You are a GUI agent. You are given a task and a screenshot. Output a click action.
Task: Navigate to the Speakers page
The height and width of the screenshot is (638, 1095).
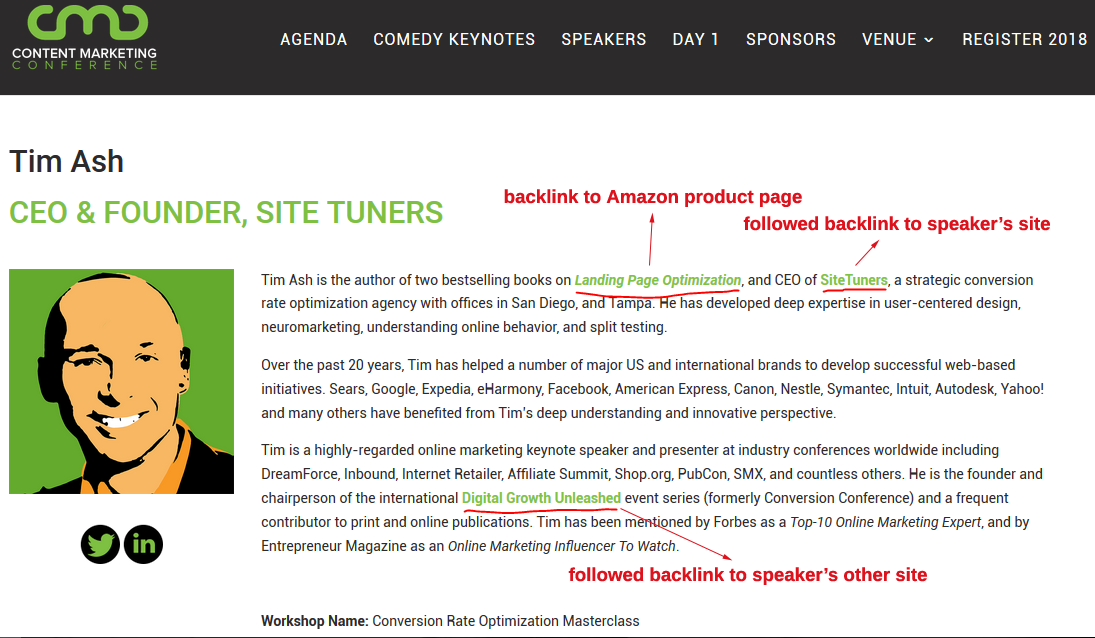tap(603, 40)
